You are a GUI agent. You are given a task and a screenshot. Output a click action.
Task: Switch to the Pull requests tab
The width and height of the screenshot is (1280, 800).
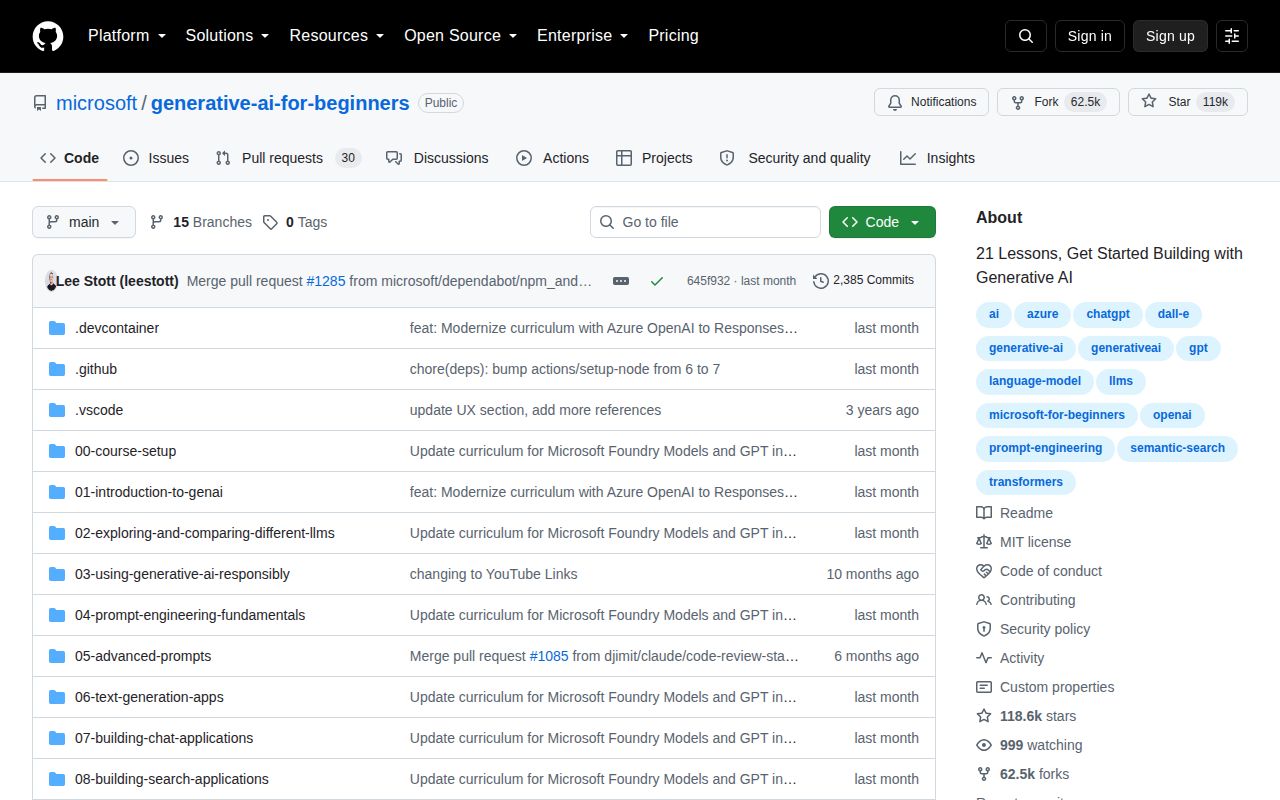point(287,158)
